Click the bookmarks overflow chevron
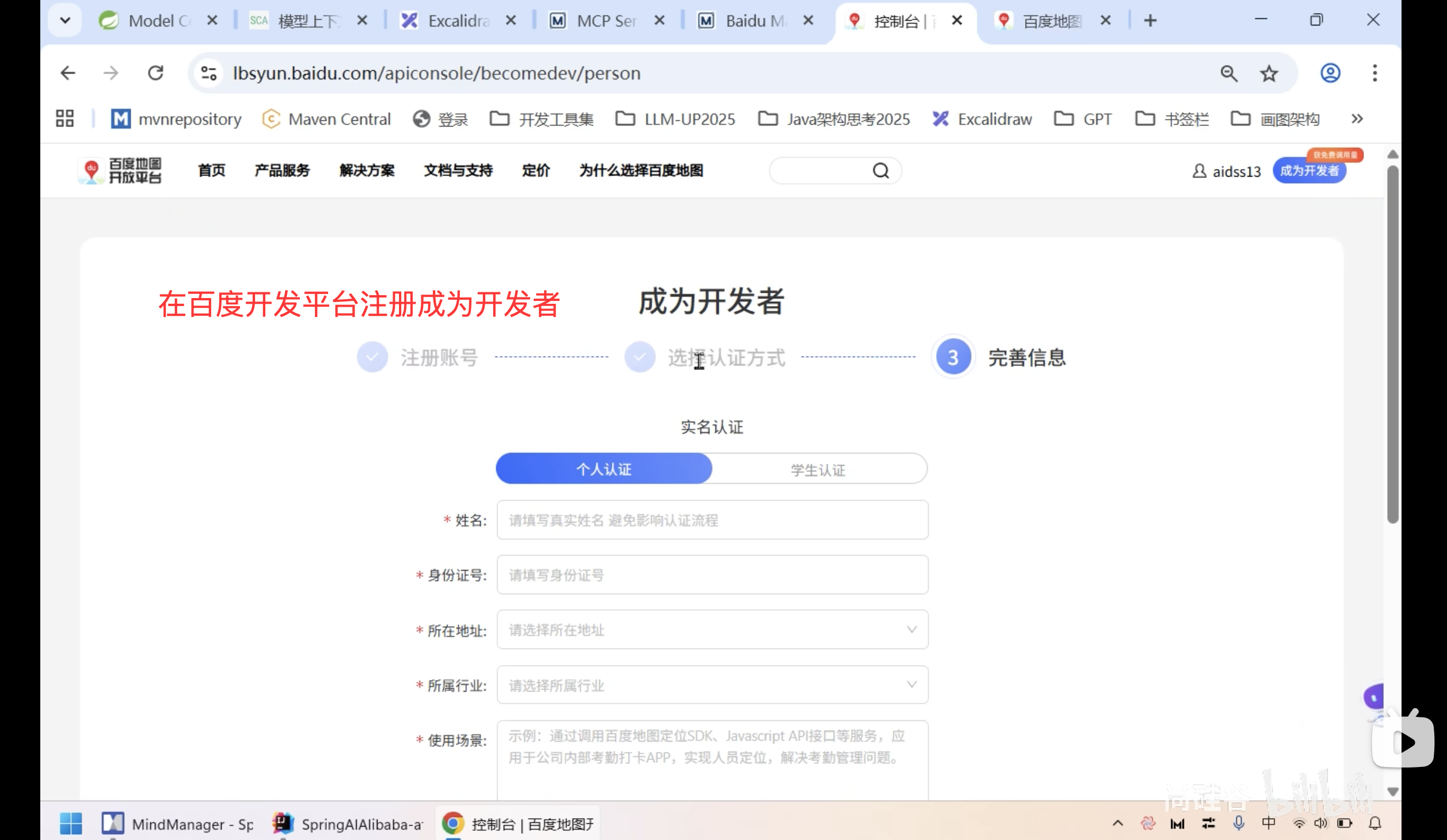 (x=1357, y=119)
